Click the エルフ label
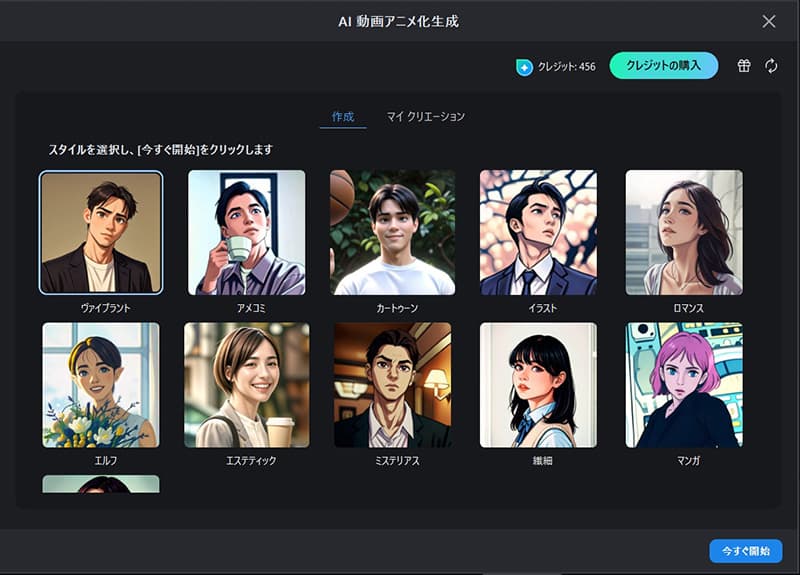 [106, 461]
